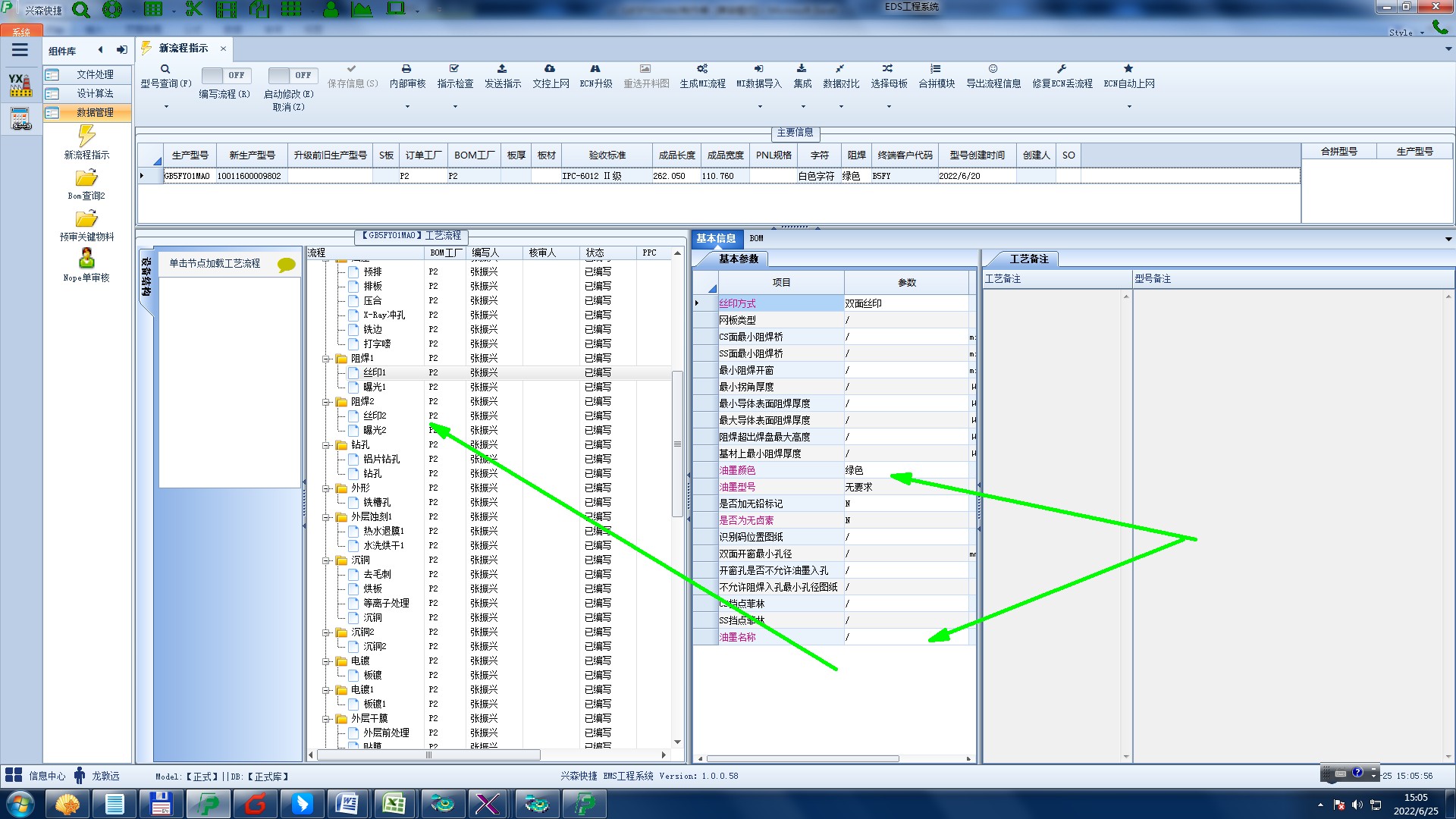Select the 数据管理 sidebar item
1456x819 pixels.
(94, 112)
